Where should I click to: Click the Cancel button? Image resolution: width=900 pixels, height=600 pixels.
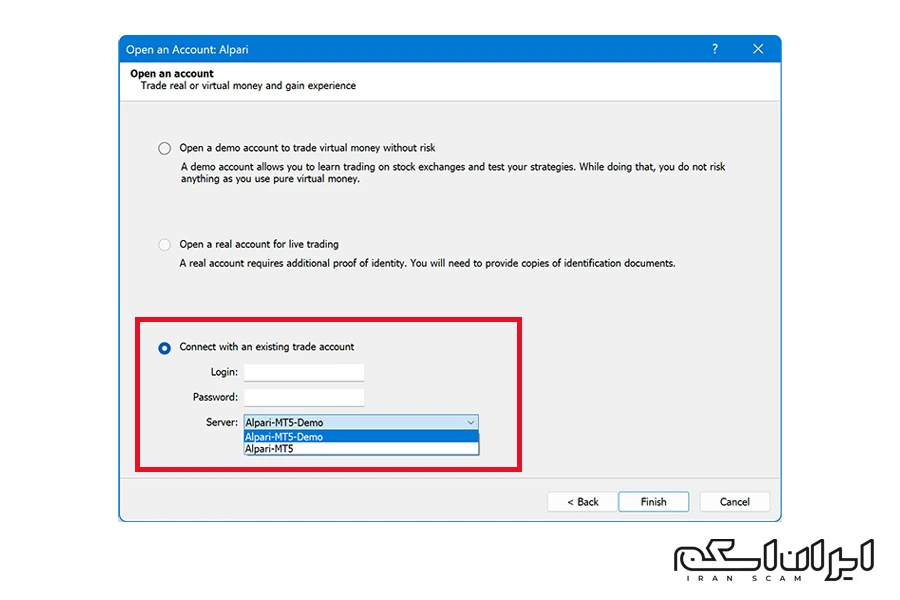click(x=734, y=502)
